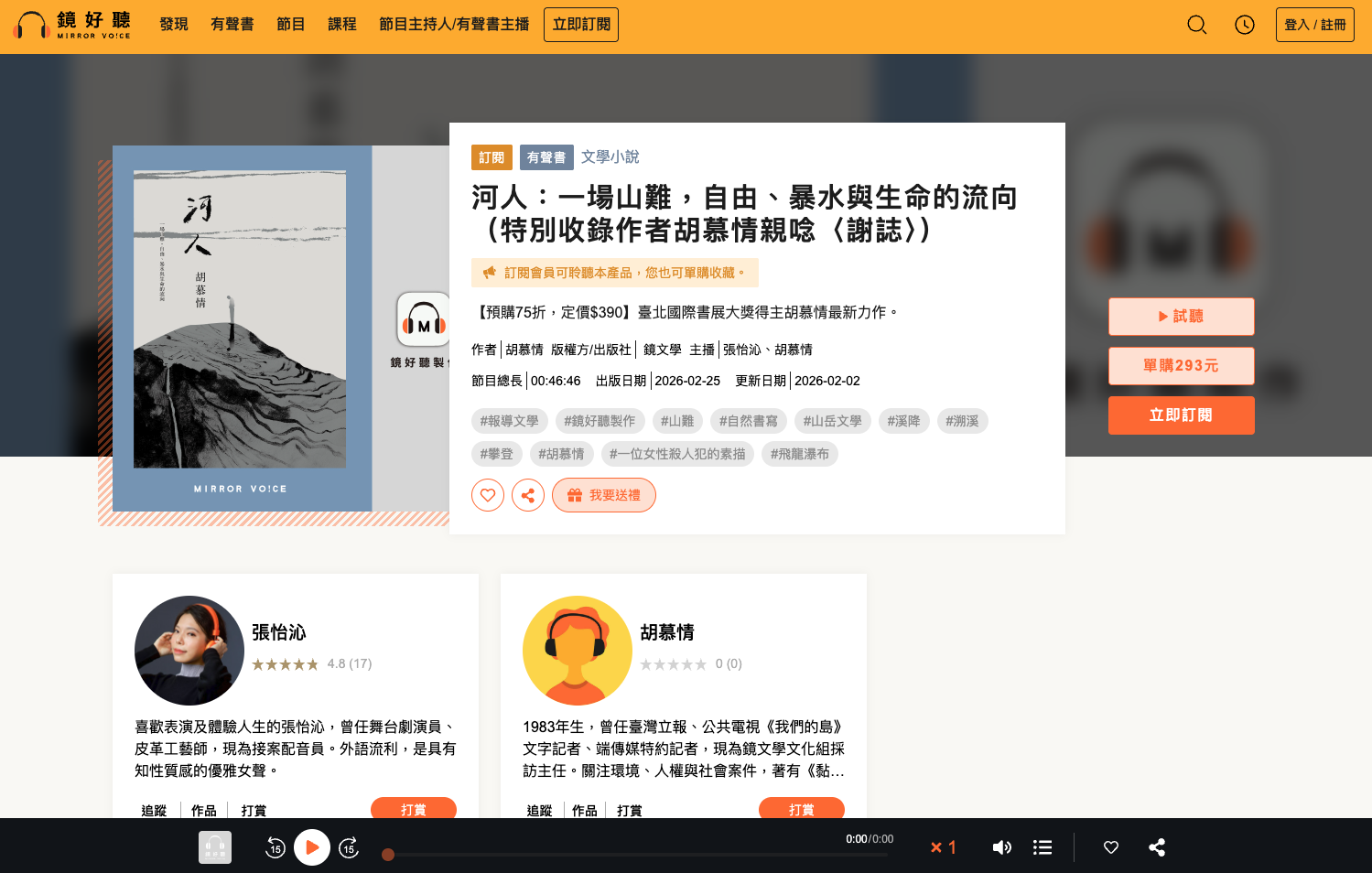Select tag #飛龍瀑布

point(800,454)
